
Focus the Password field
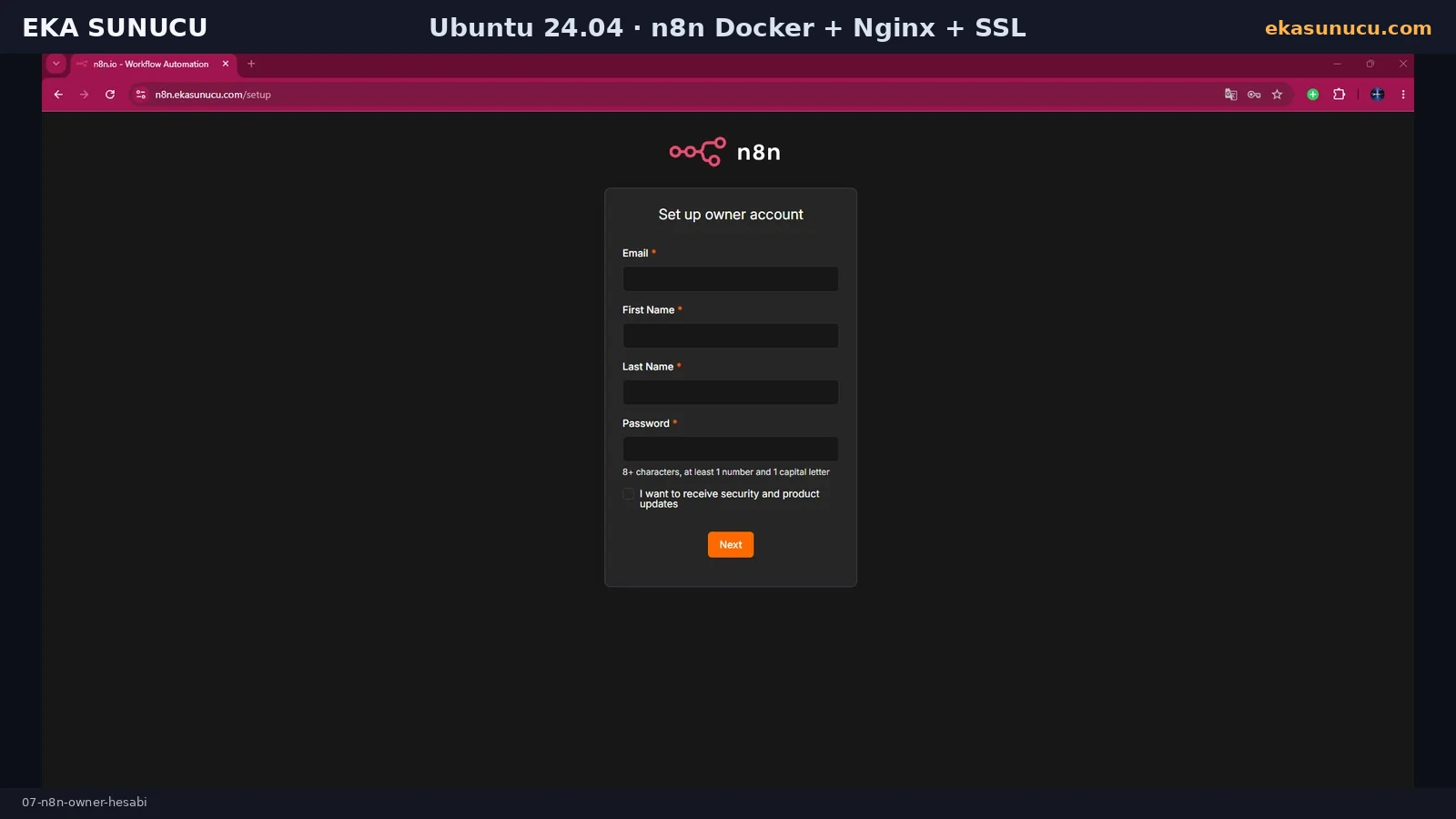point(731,449)
